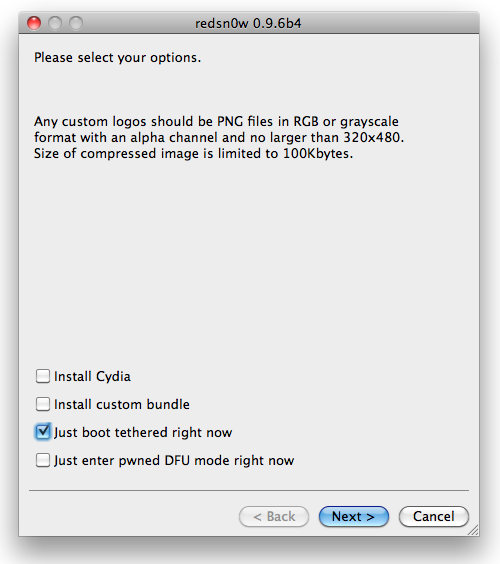Enable the Install Cydia checkbox
This screenshot has width=500, height=564.
coord(43,376)
